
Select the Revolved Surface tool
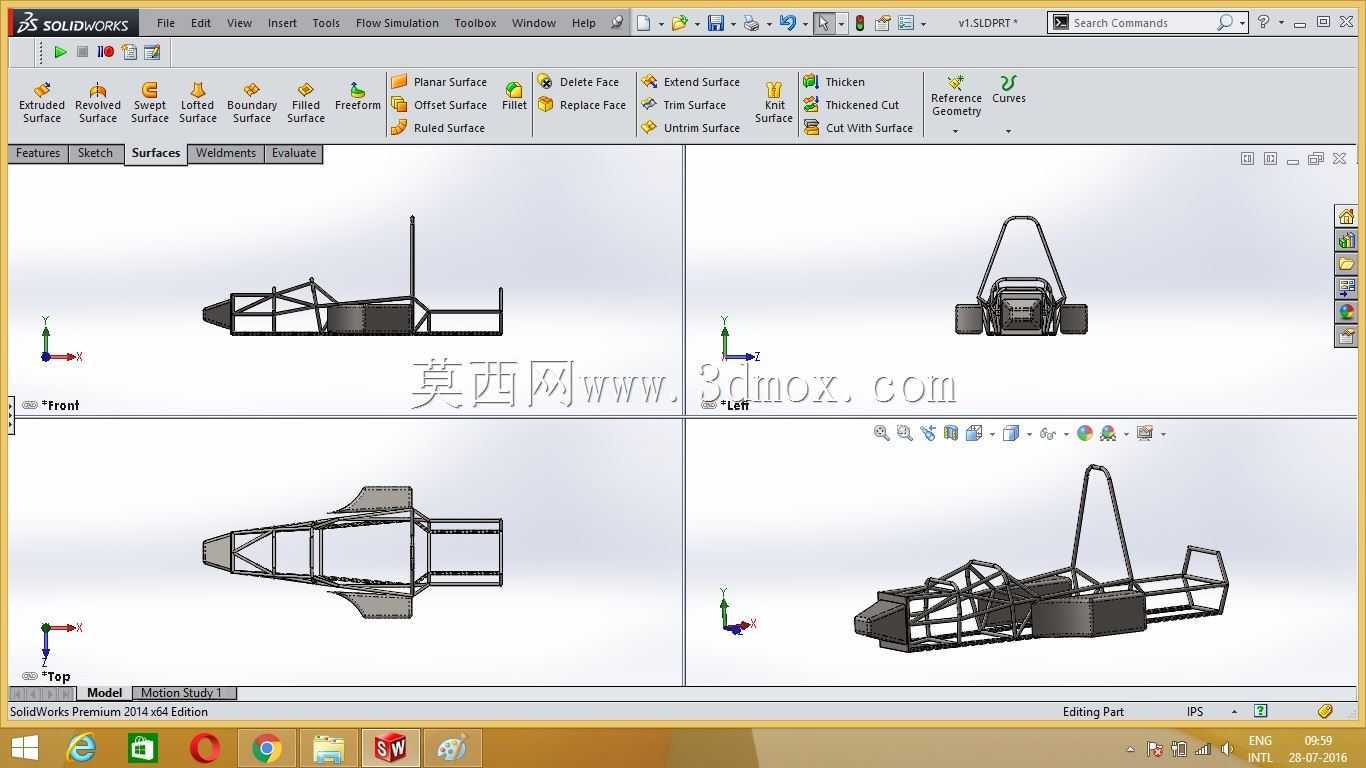(98, 103)
